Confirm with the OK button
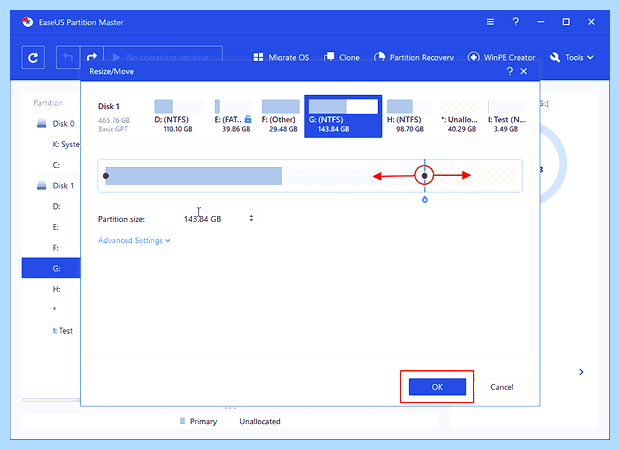Screen dimensions: 620x450 coord(437,387)
